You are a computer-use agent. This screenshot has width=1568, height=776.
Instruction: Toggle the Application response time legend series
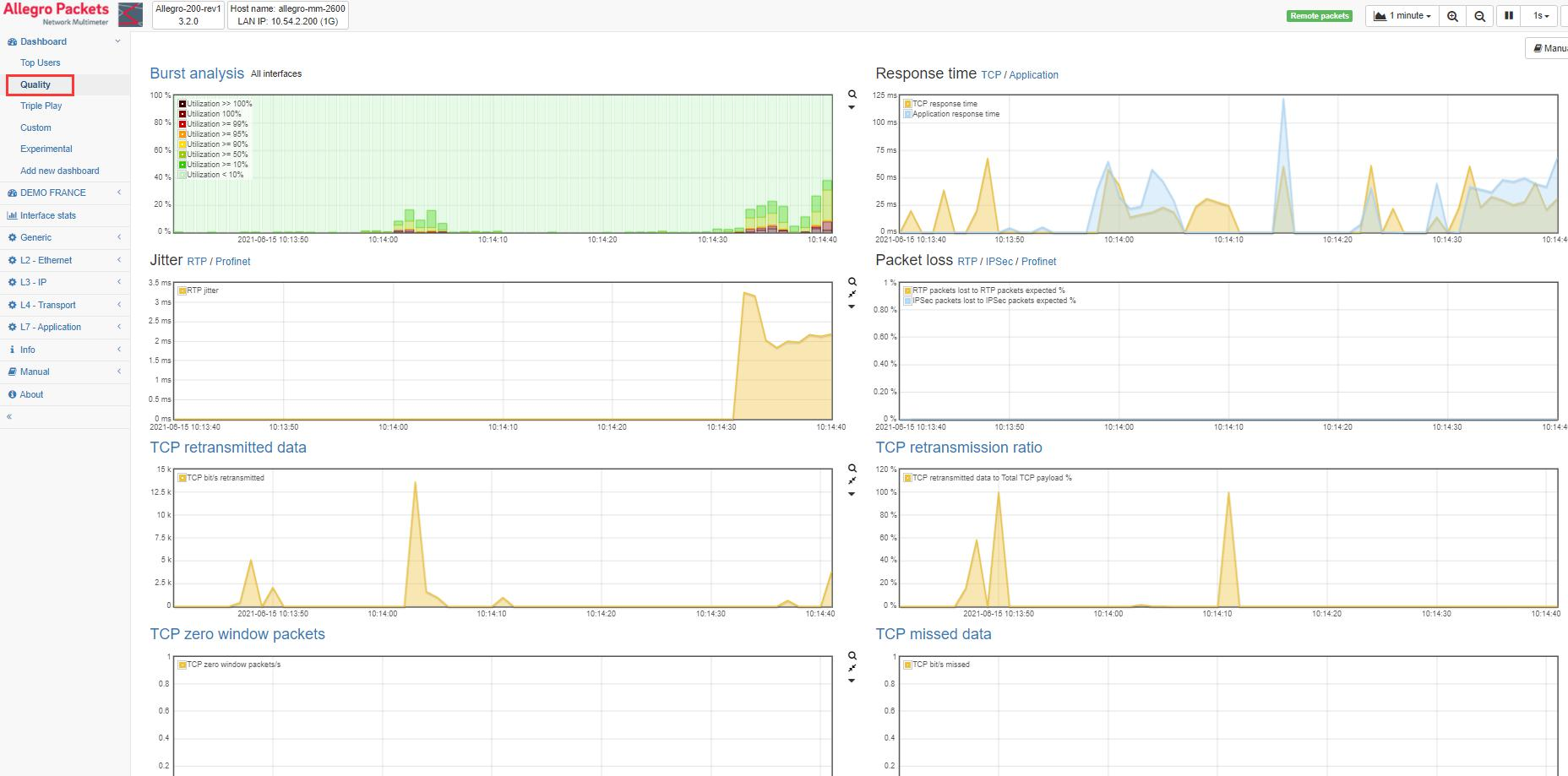pyautogui.click(x=908, y=114)
